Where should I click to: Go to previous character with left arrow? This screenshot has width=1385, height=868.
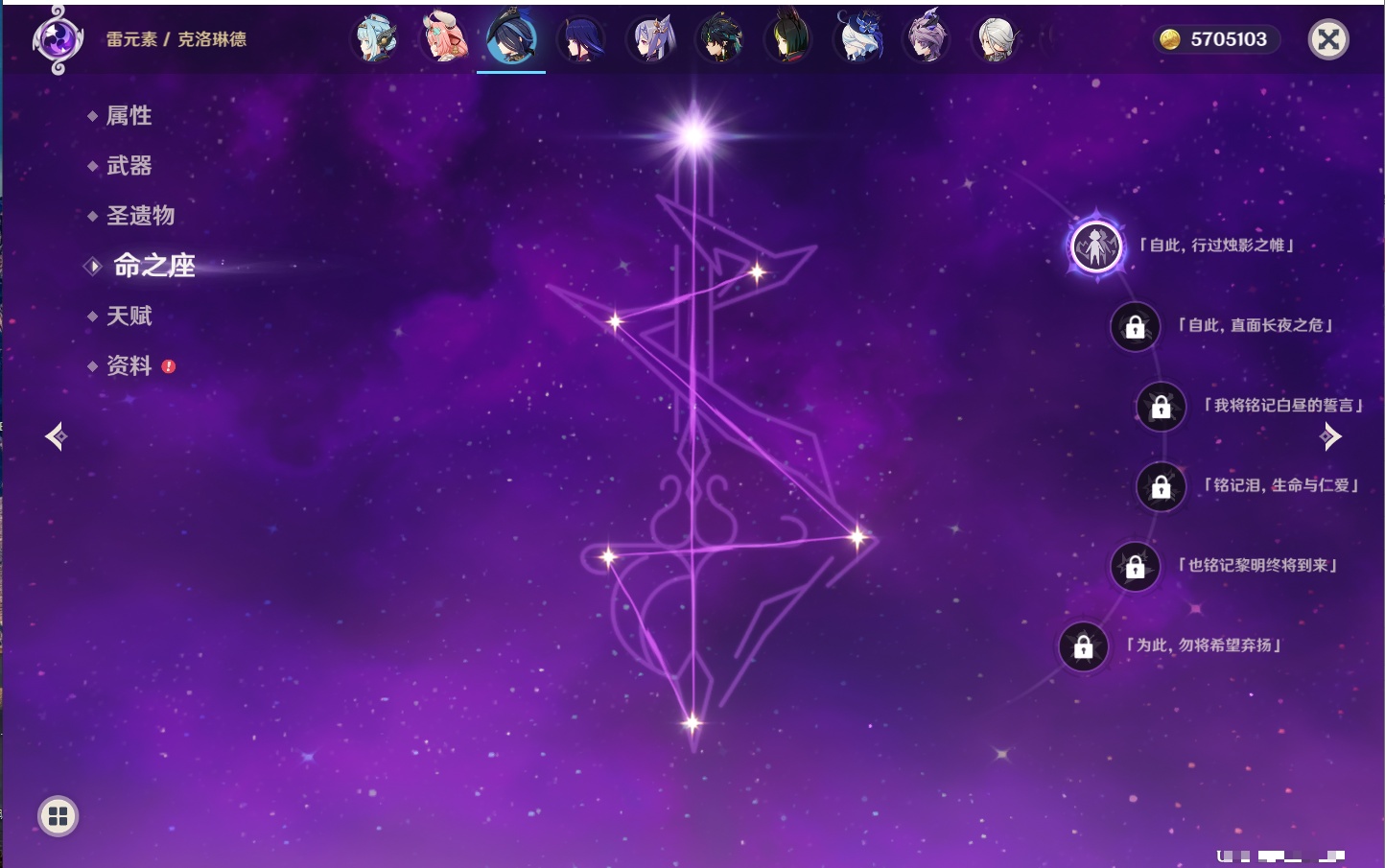[56, 436]
